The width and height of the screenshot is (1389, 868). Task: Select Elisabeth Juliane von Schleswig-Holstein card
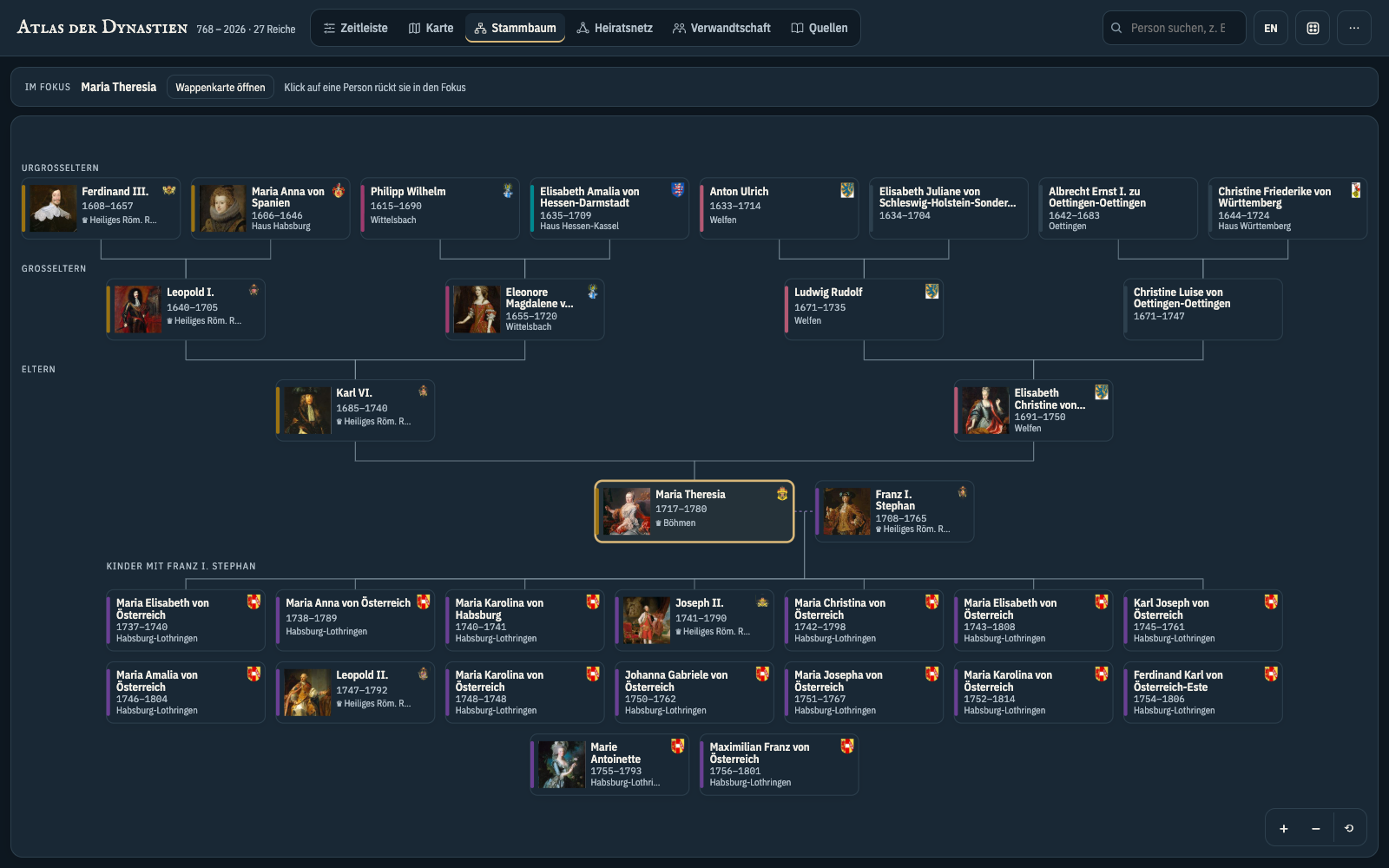tap(948, 208)
